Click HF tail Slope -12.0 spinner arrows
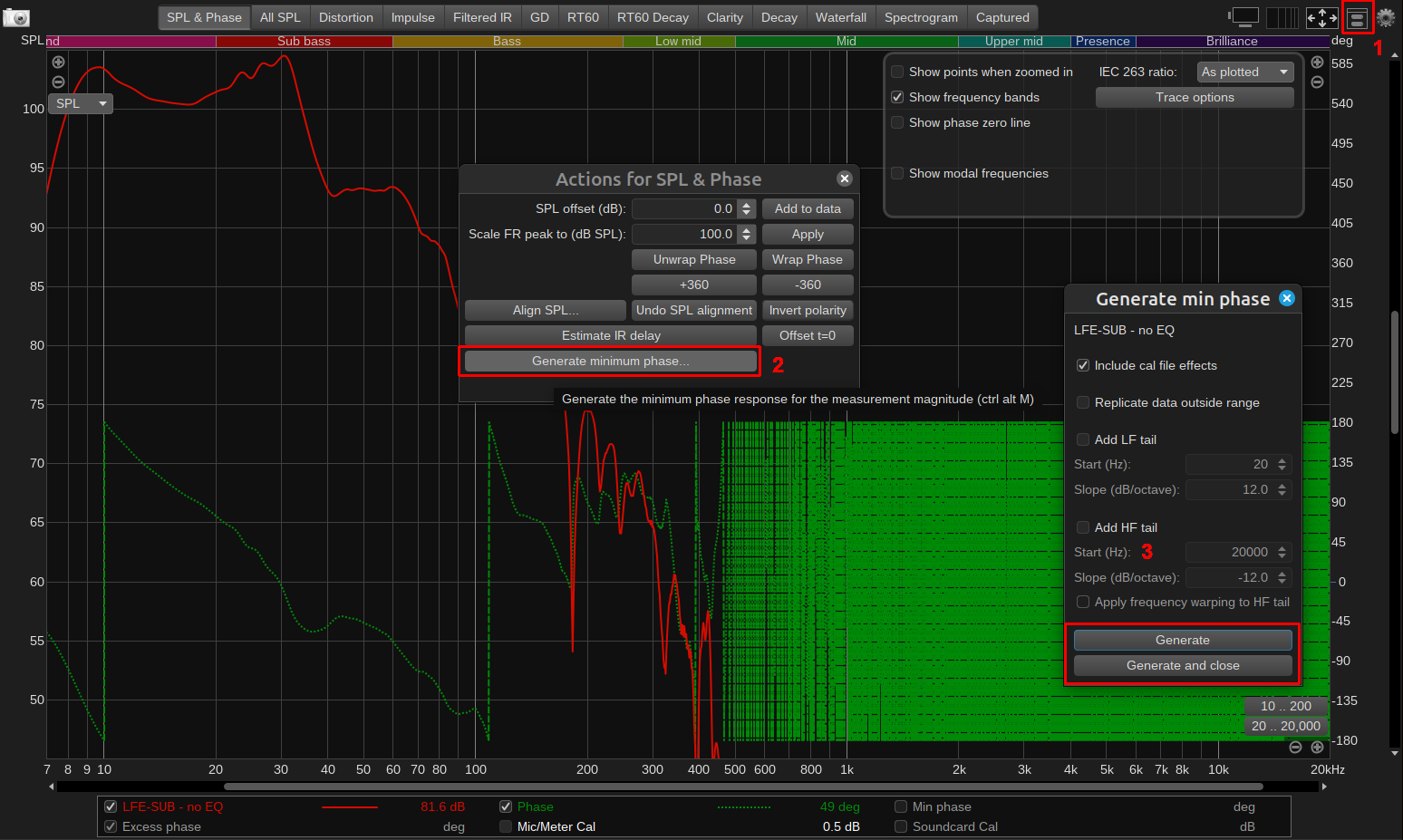 (1282, 577)
